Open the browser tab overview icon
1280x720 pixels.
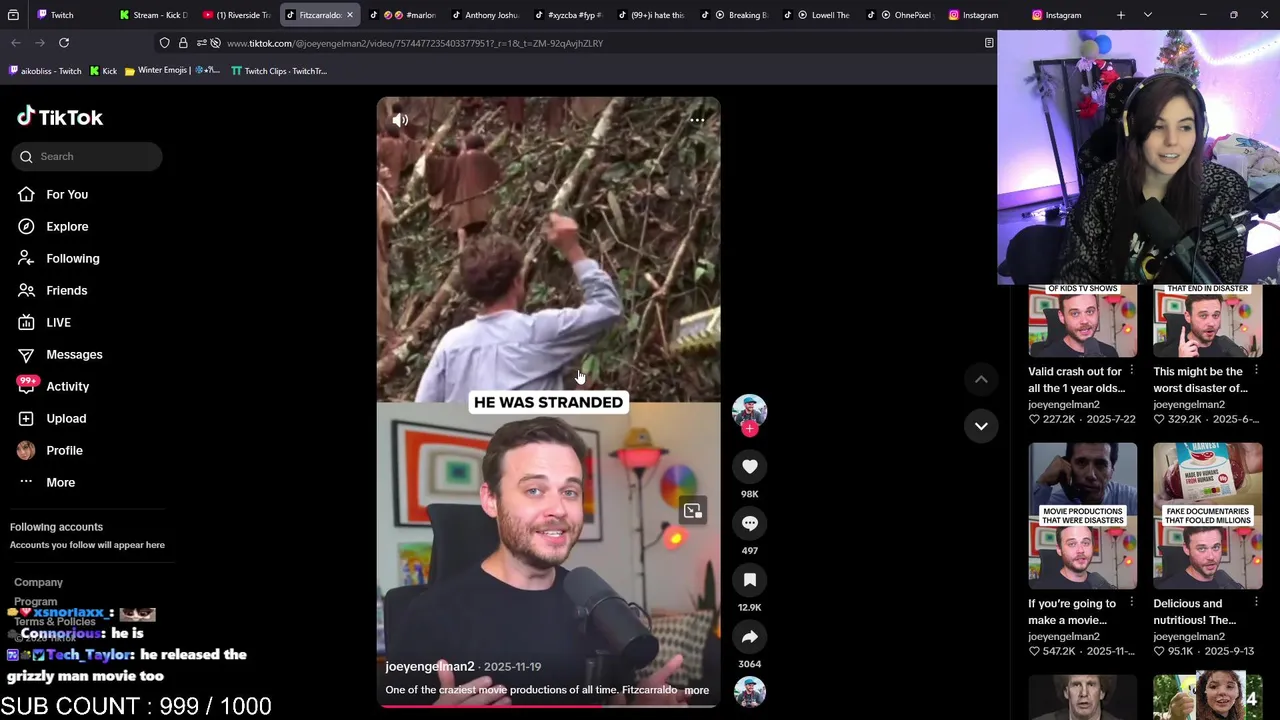pyautogui.click(x=13, y=15)
